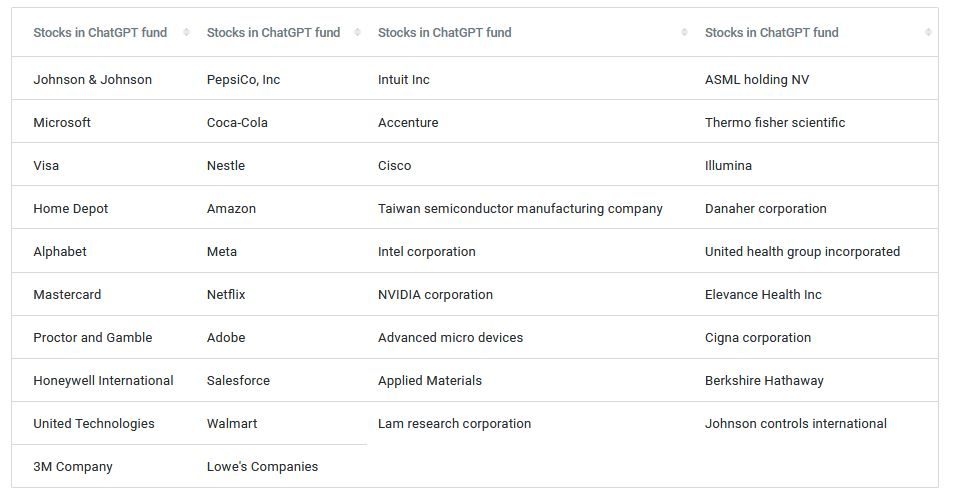This screenshot has width=959, height=501.
Task: Click the 3M Company cell
Action: click(x=98, y=466)
